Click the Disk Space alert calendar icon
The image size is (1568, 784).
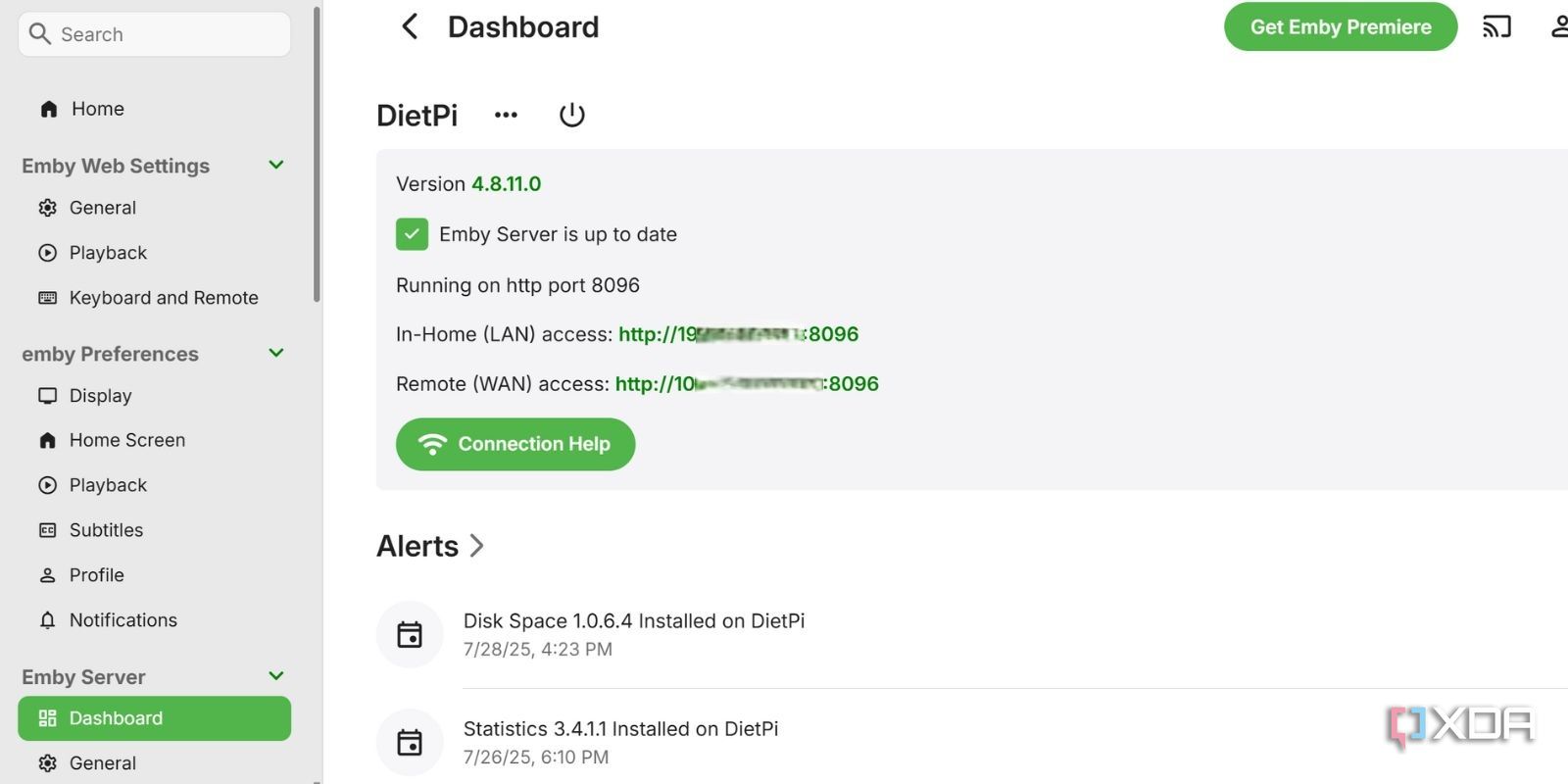[x=410, y=635]
